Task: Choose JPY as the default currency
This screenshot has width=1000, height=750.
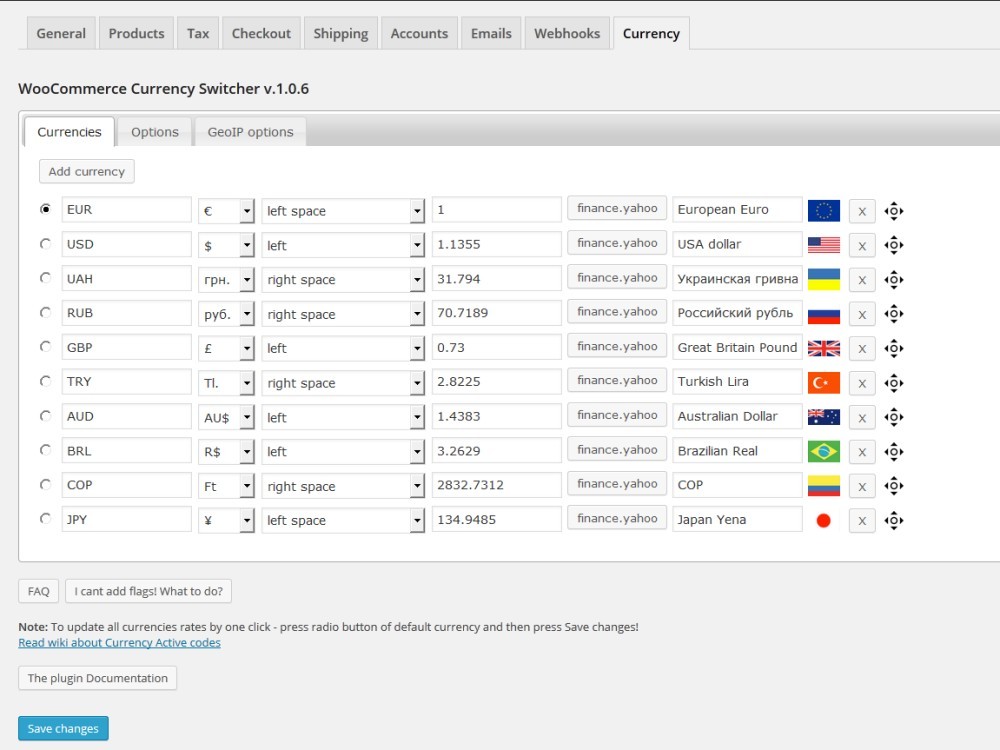Action: point(45,519)
